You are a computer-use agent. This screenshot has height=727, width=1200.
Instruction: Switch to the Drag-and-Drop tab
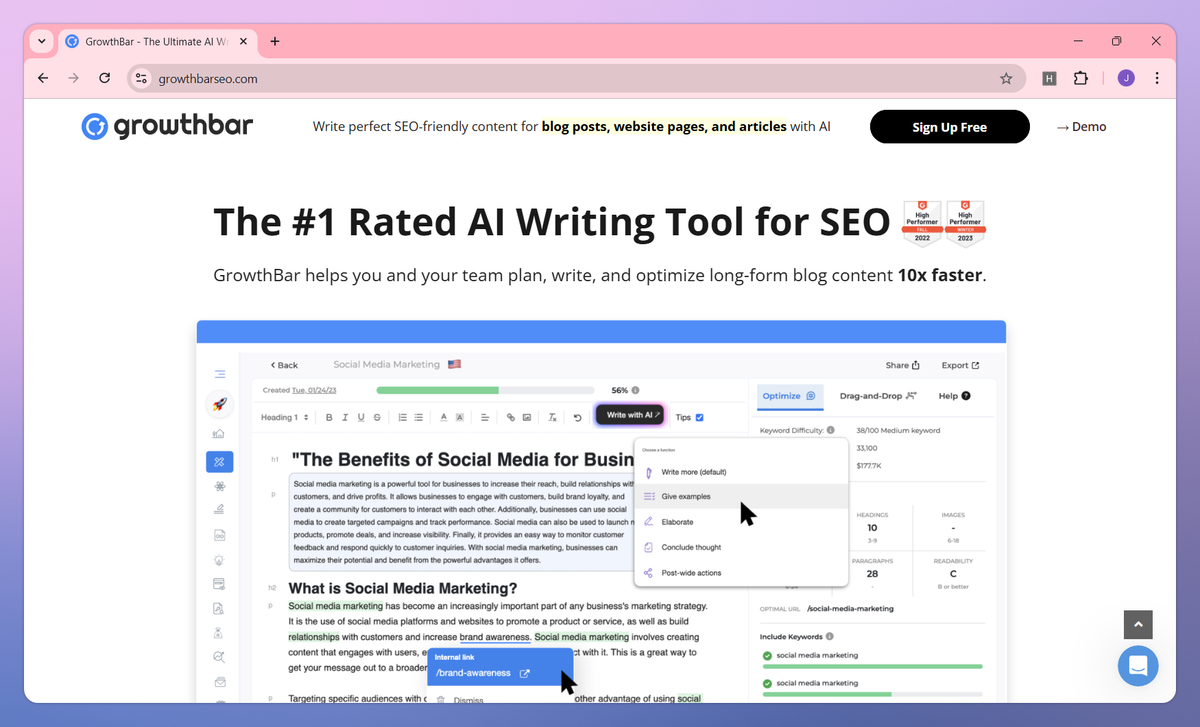(878, 396)
